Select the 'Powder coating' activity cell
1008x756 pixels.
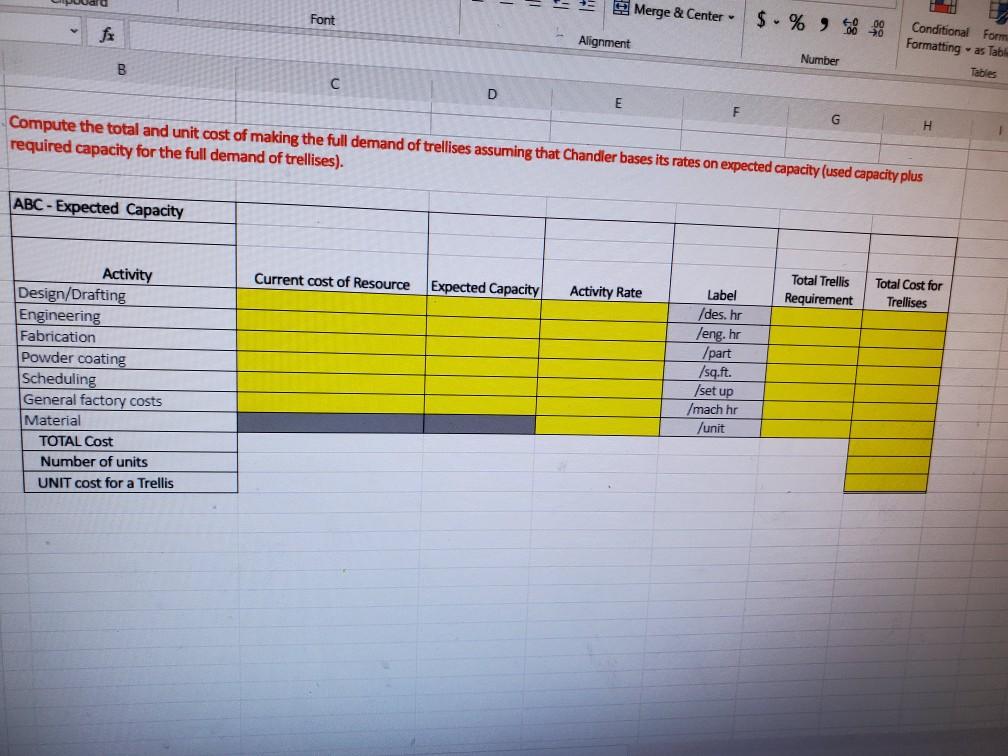tap(127, 358)
